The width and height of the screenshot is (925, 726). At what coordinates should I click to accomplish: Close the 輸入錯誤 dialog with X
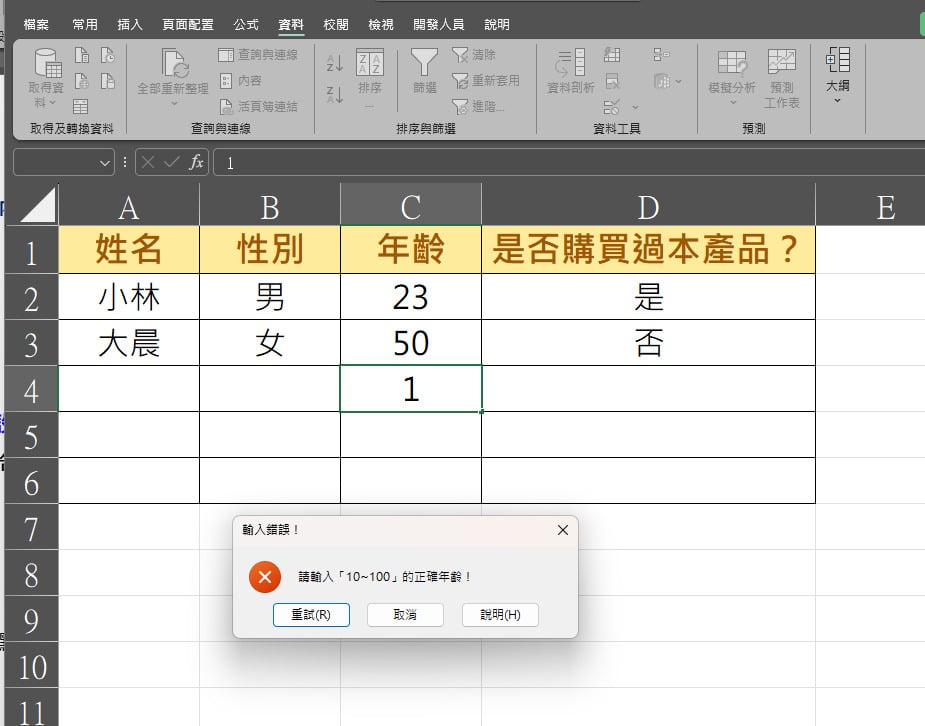(563, 530)
